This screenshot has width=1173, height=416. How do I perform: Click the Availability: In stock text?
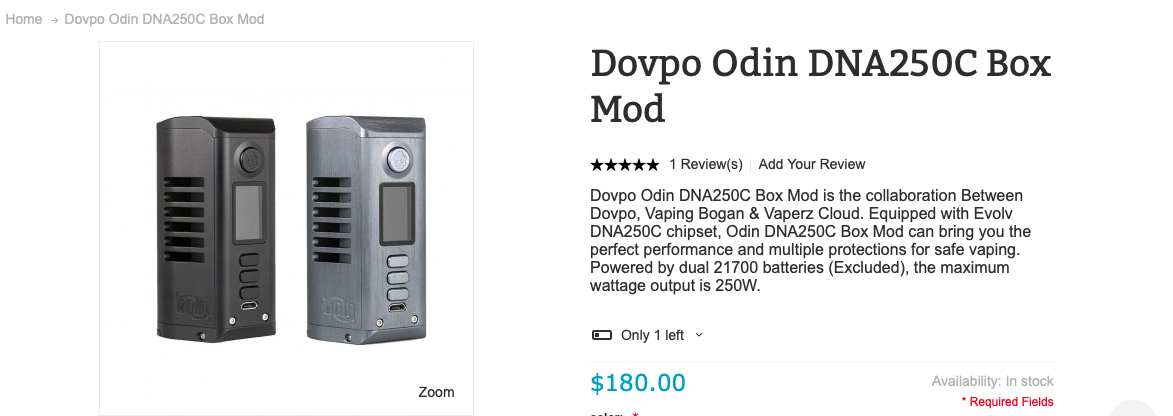click(x=992, y=381)
